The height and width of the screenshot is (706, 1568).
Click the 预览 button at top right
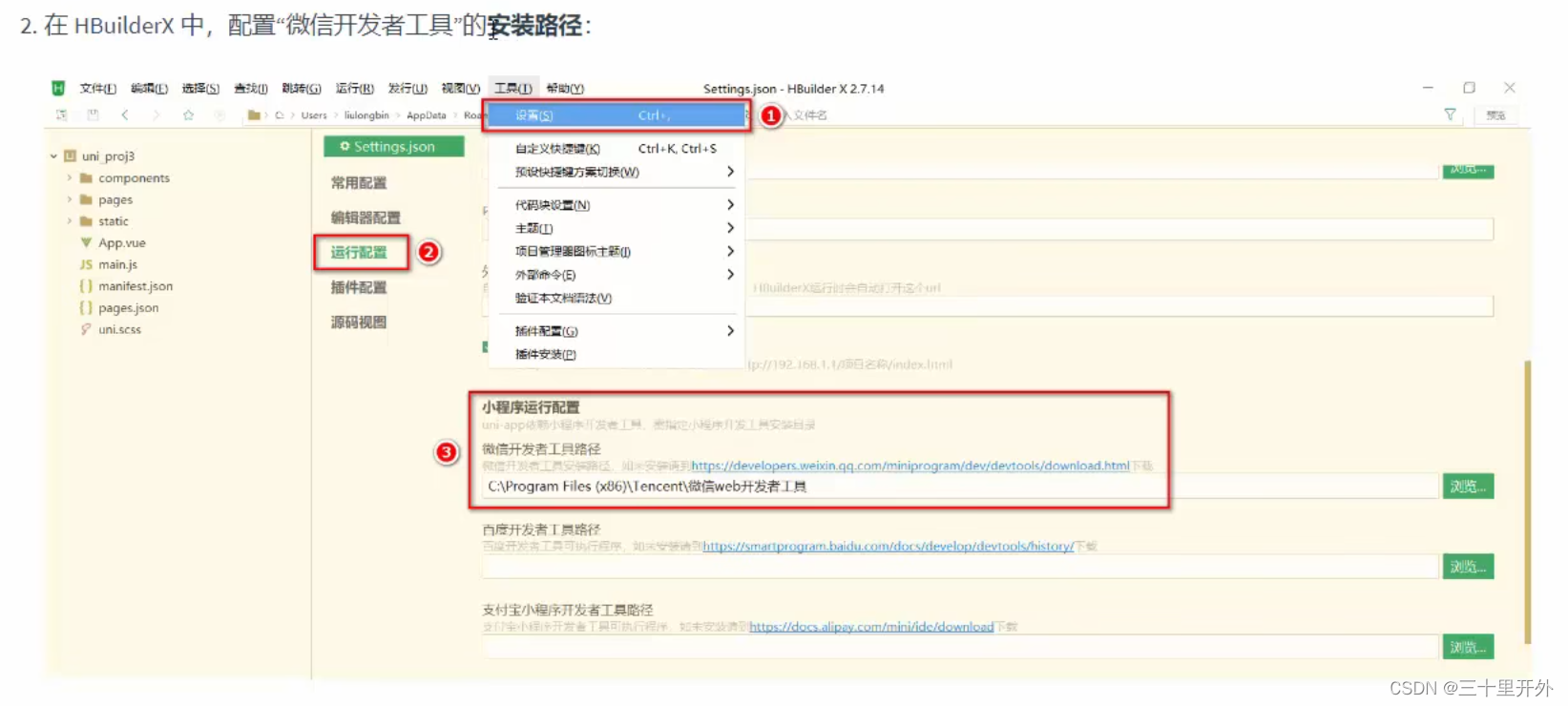tap(1495, 114)
